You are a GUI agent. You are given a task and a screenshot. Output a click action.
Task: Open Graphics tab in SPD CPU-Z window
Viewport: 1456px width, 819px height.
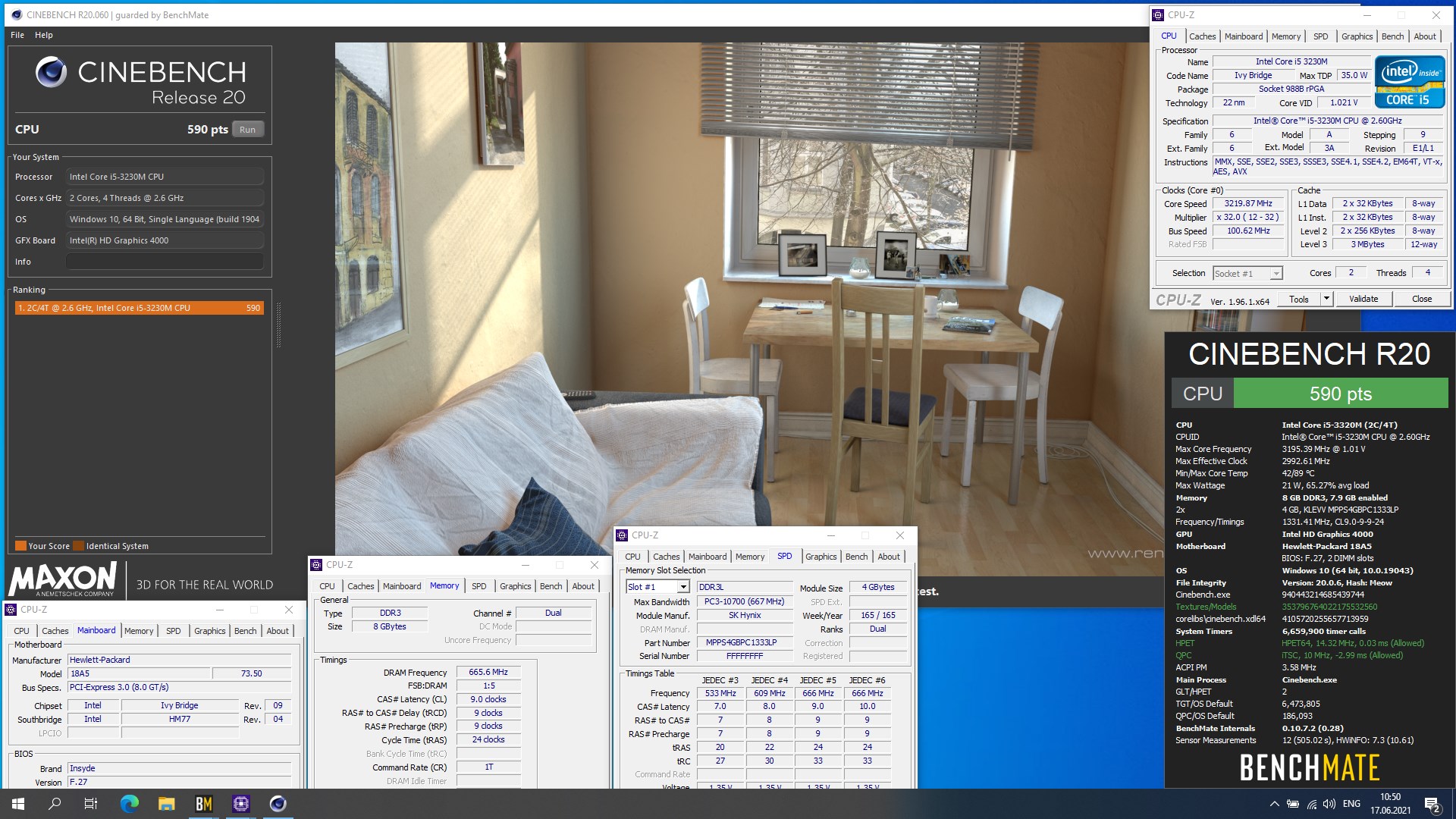pyautogui.click(x=821, y=557)
